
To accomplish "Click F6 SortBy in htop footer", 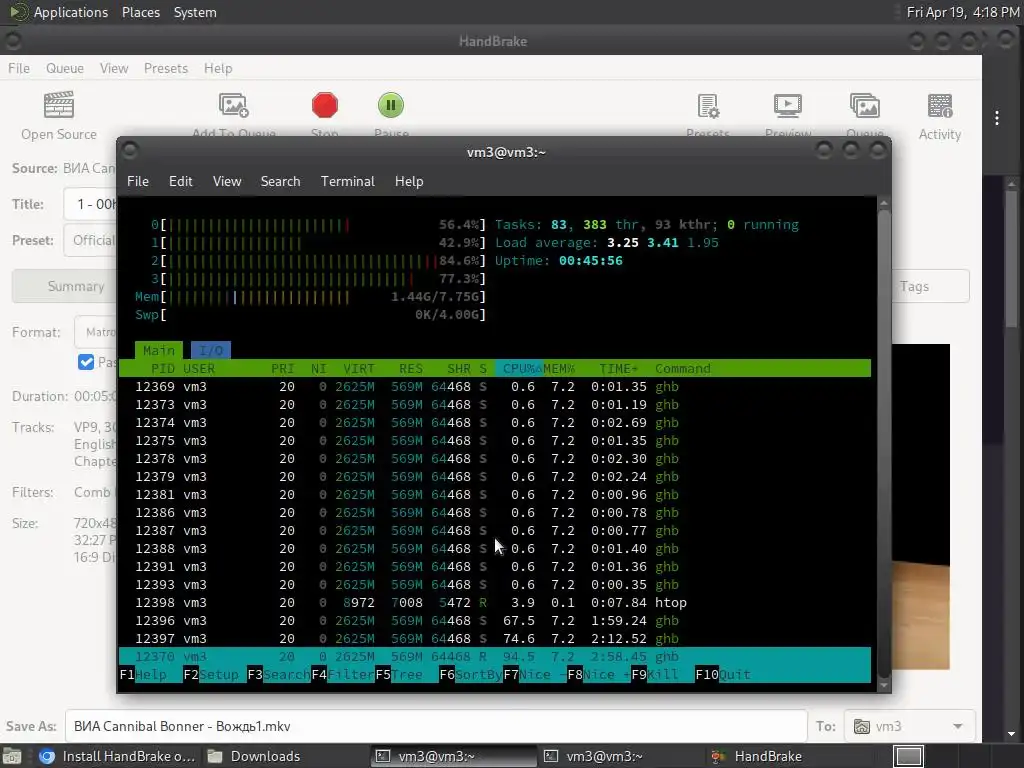I will tap(471, 674).
